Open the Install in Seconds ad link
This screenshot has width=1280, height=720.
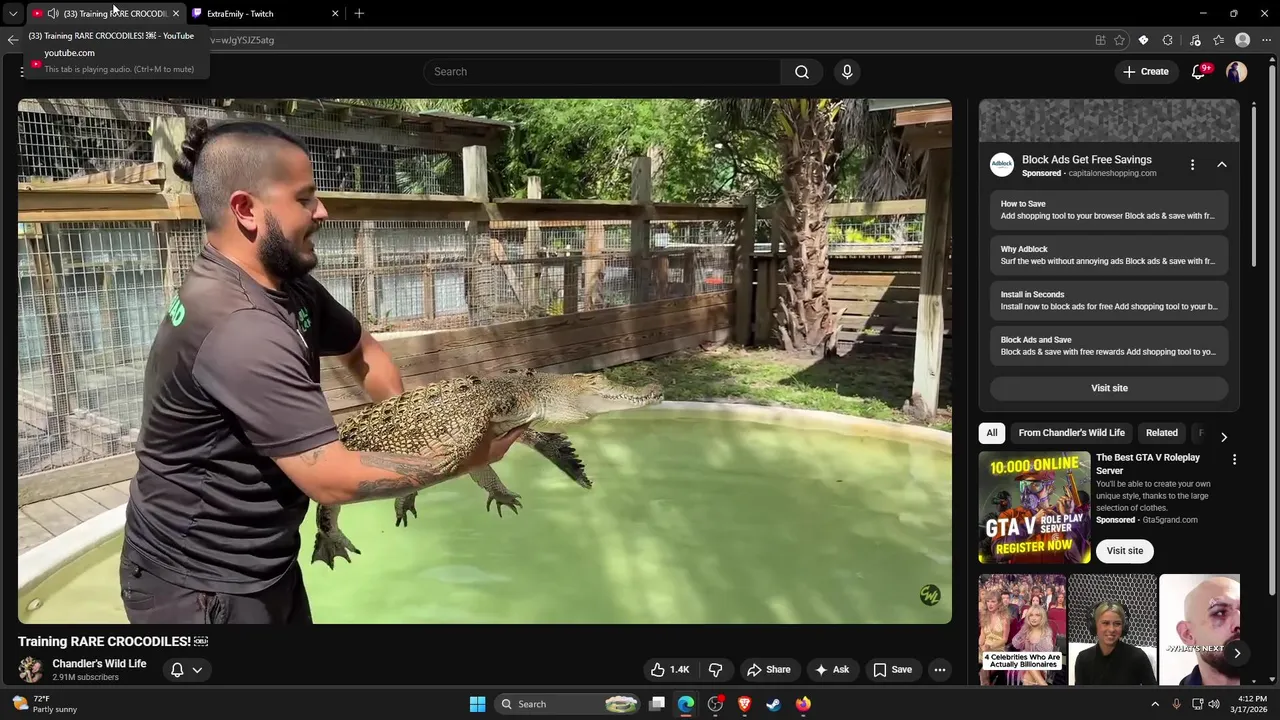[x=1109, y=300]
